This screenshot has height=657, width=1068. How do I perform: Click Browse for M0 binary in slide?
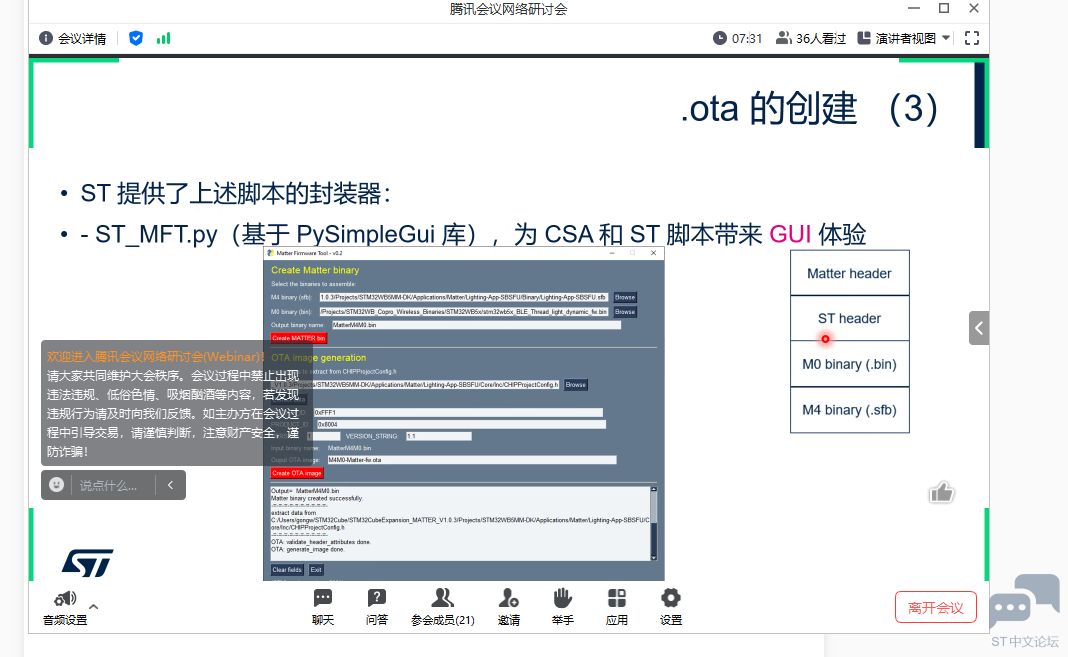click(625, 312)
